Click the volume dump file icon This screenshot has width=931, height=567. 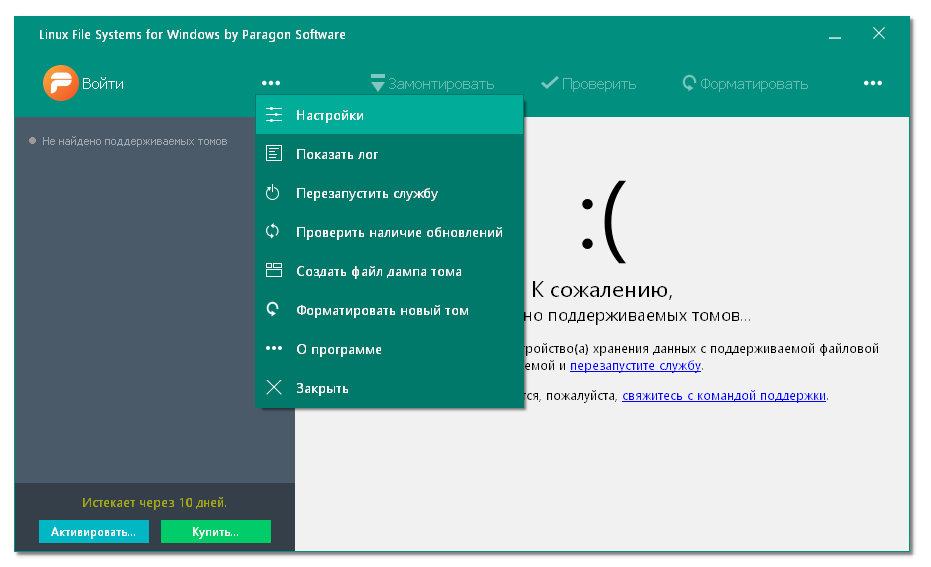coord(274,270)
